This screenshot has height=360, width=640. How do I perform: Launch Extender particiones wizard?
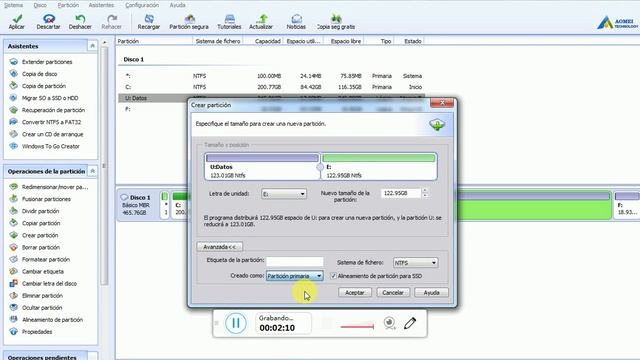47,62
